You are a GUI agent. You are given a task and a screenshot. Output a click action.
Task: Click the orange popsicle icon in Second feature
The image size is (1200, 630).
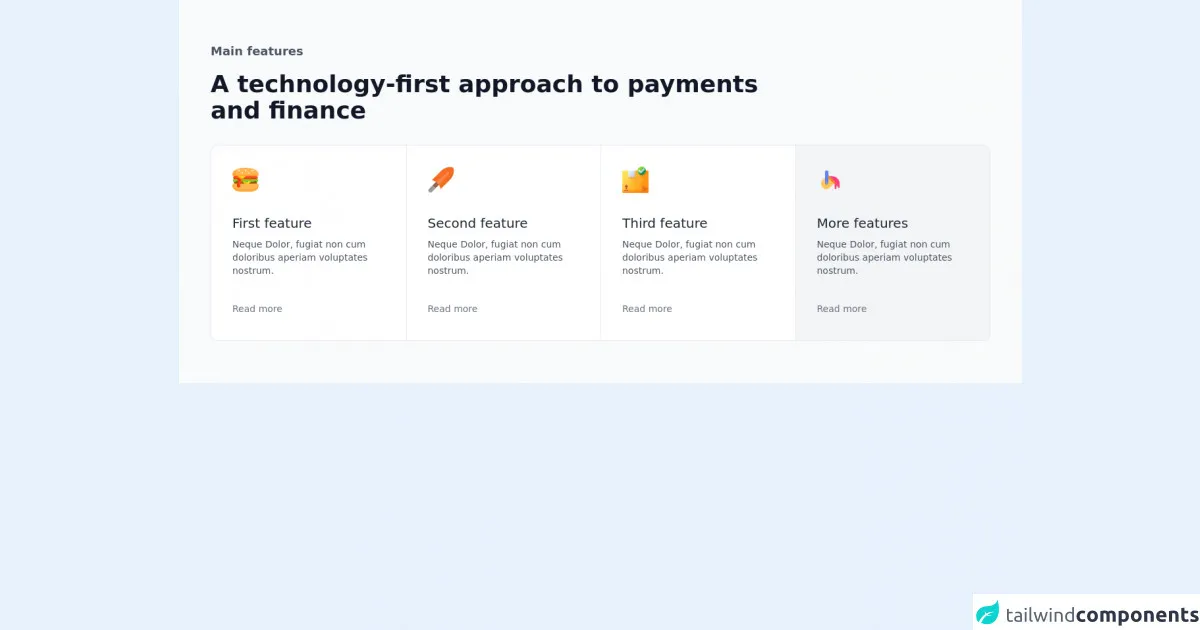coord(441,180)
